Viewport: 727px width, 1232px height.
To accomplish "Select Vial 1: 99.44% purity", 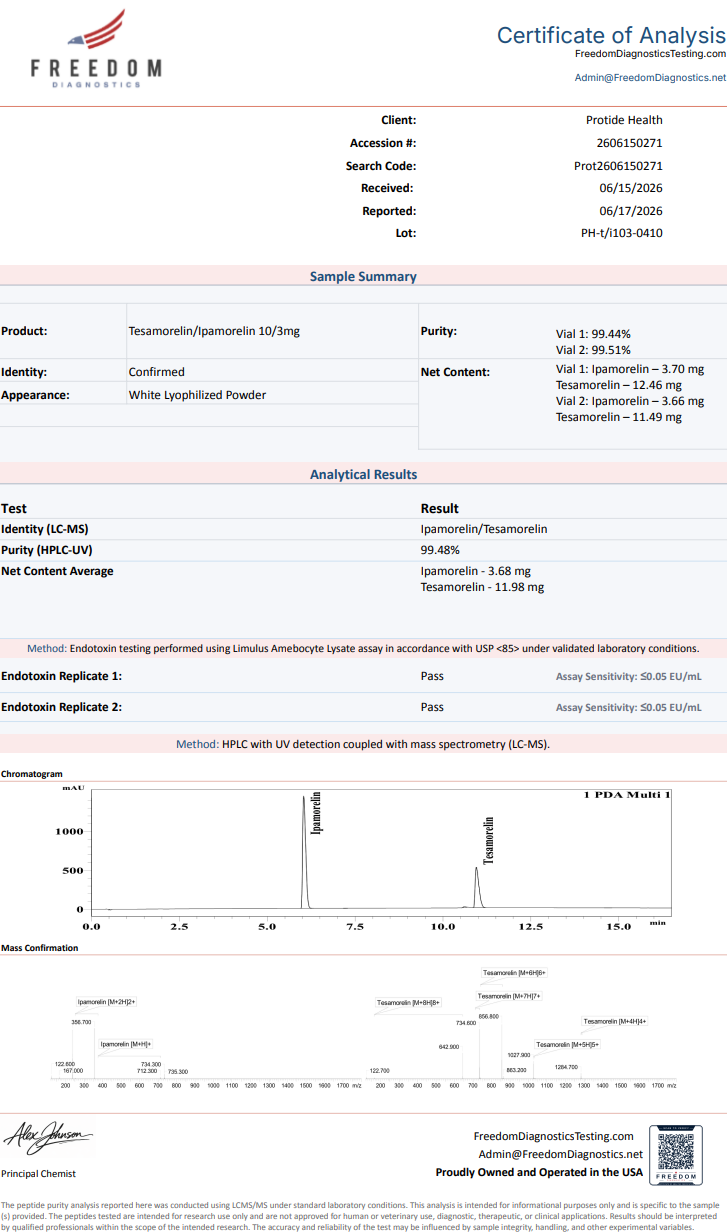I will (x=593, y=335).
